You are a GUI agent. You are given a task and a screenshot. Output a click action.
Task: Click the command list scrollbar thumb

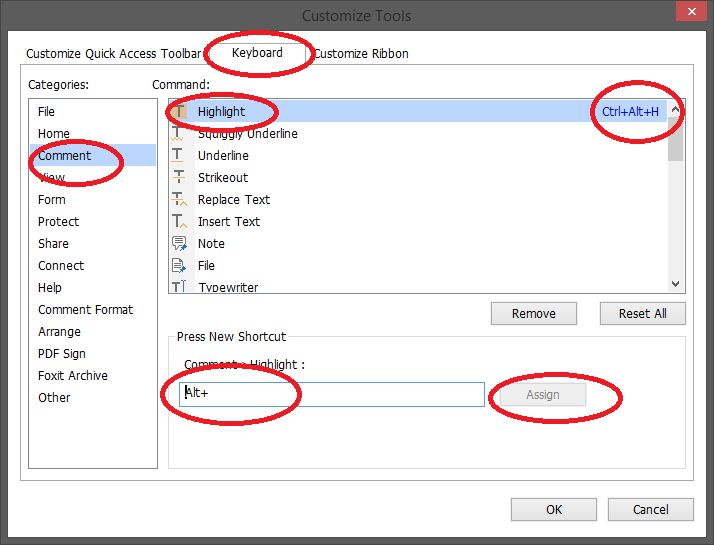676,140
